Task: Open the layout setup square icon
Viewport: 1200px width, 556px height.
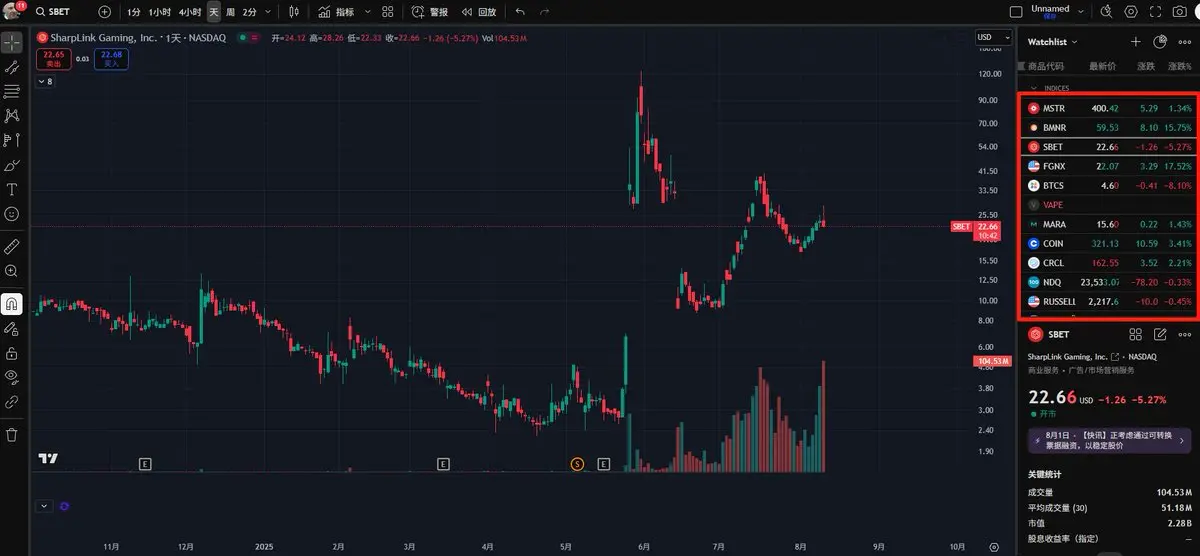Action: click(1017, 12)
